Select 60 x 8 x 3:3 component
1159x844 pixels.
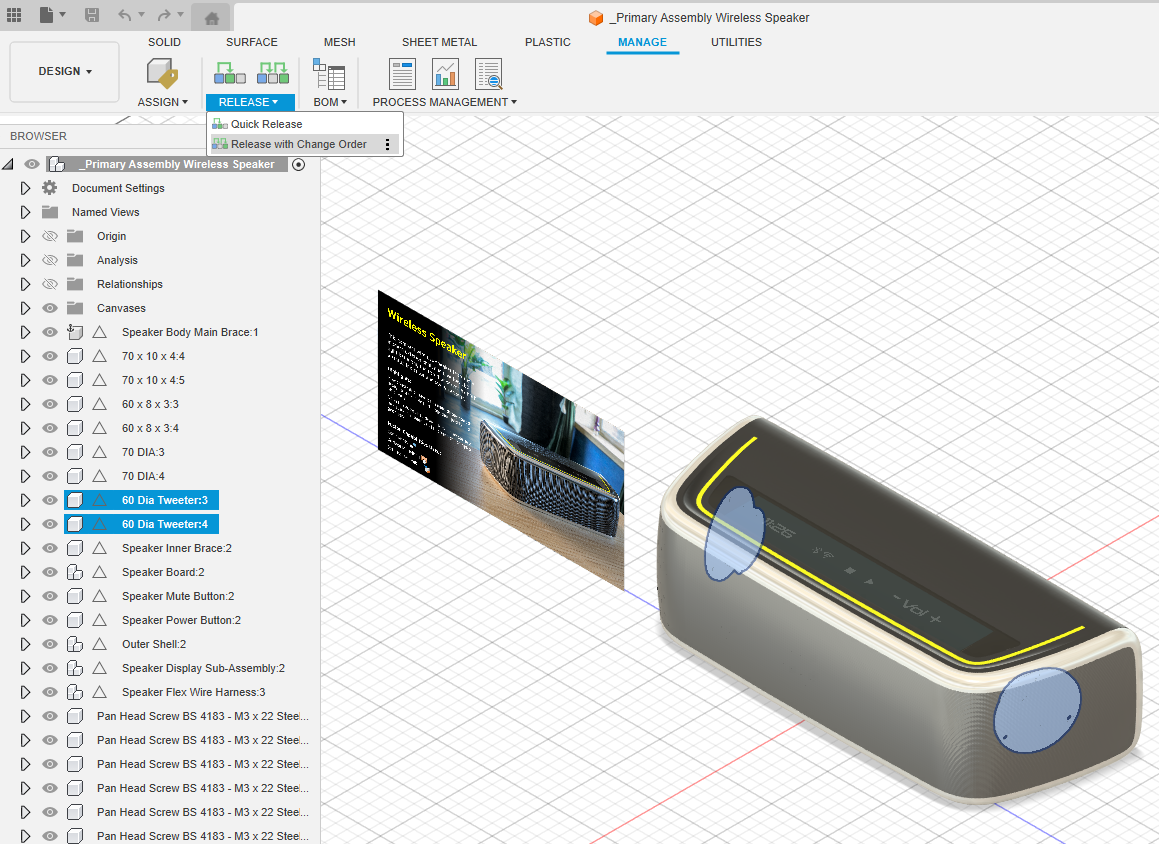pyautogui.click(x=150, y=404)
